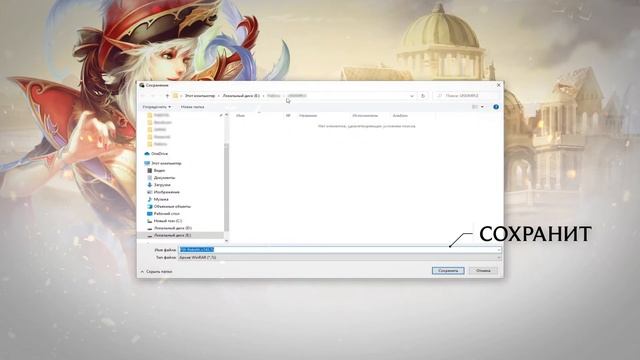Select Изображения folder in navigation tree
This screenshot has width=640, height=360.
167,192
